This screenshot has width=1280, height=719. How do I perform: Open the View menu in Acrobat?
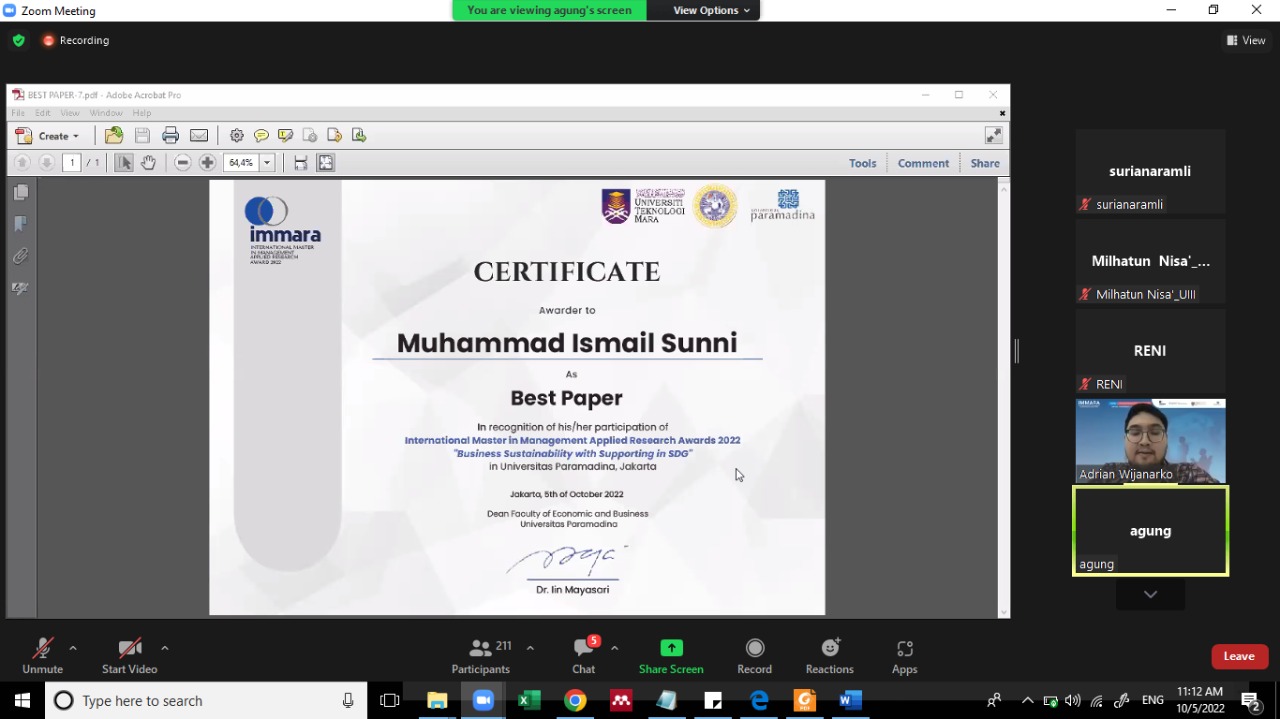tap(69, 112)
